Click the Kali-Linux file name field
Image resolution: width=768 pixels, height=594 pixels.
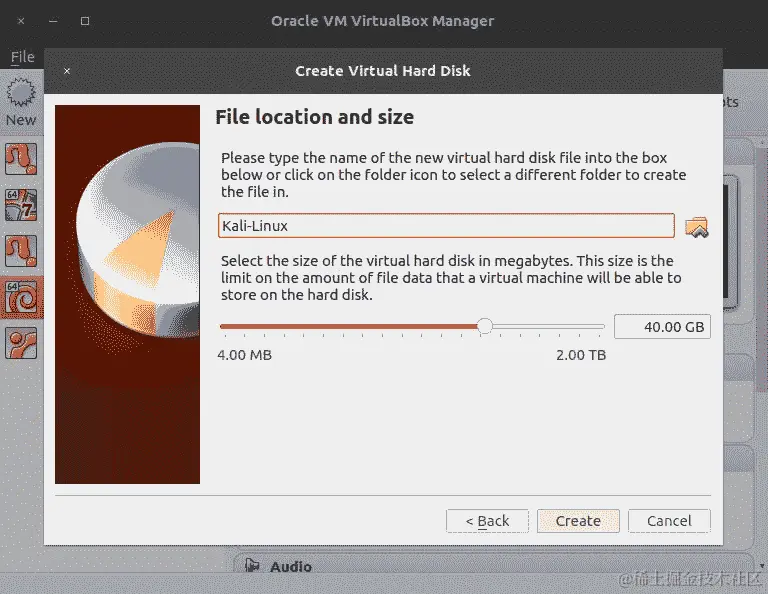446,226
